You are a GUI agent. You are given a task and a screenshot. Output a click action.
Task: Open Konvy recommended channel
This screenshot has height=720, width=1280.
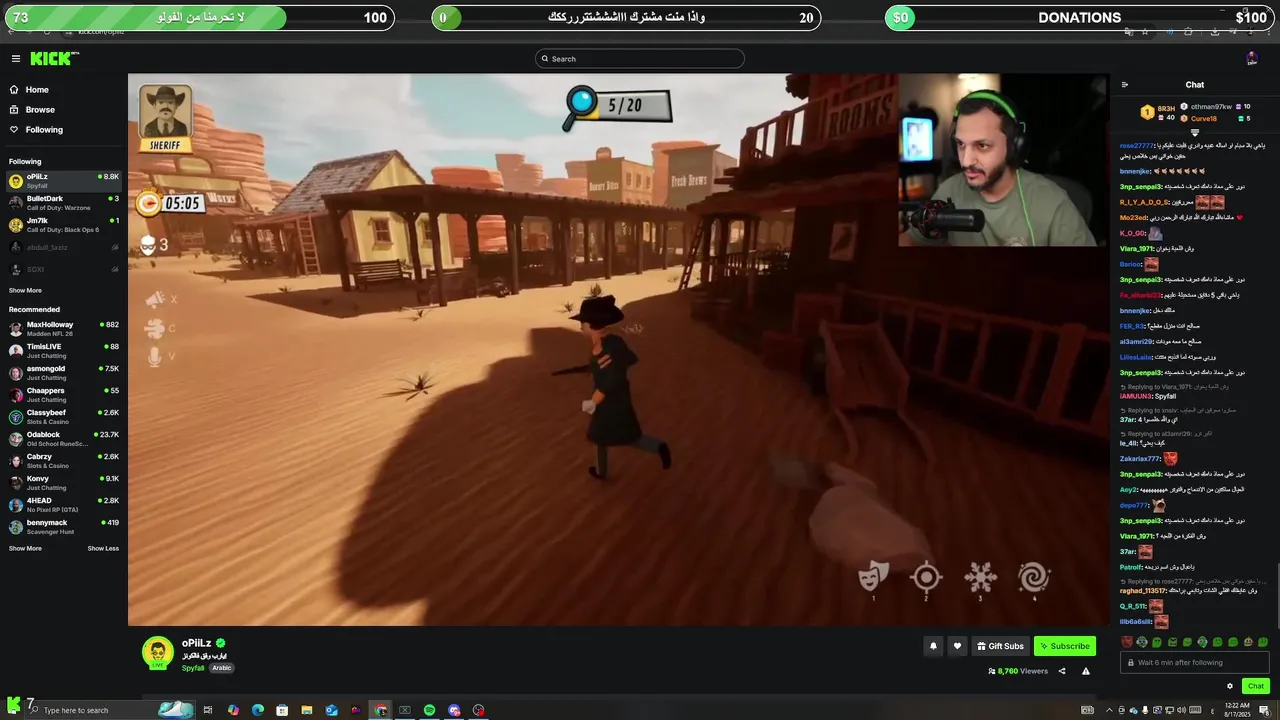point(64,483)
